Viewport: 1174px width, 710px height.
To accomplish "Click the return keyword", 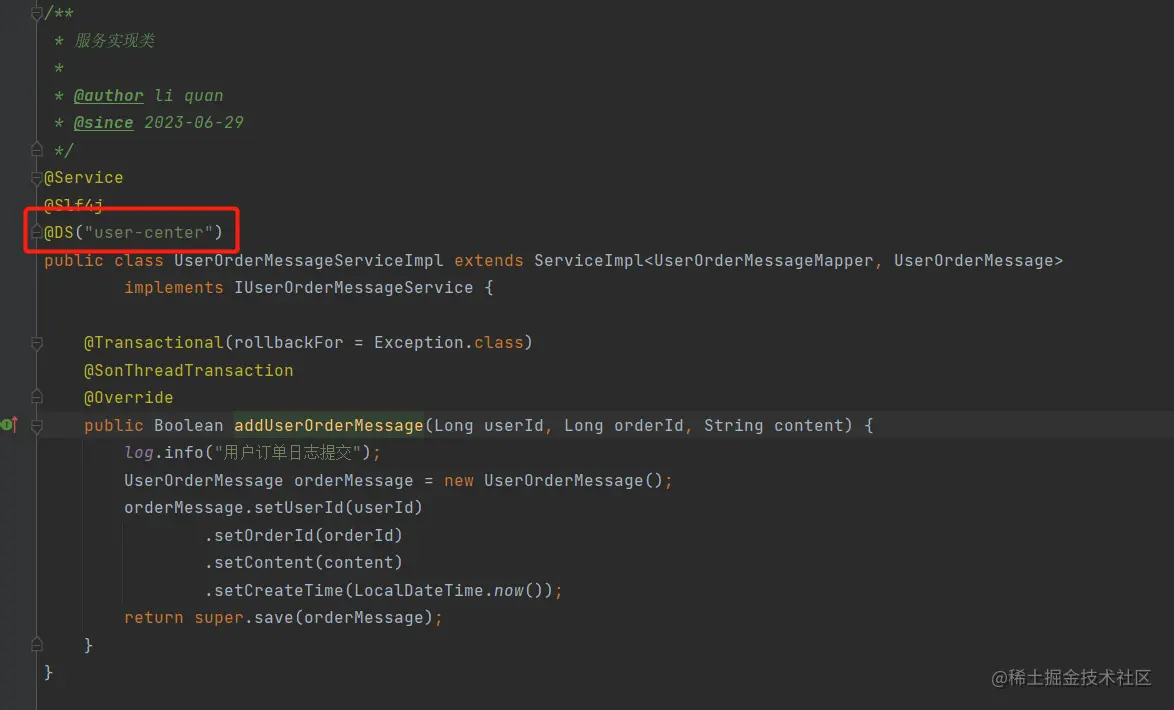I will [x=153, y=618].
